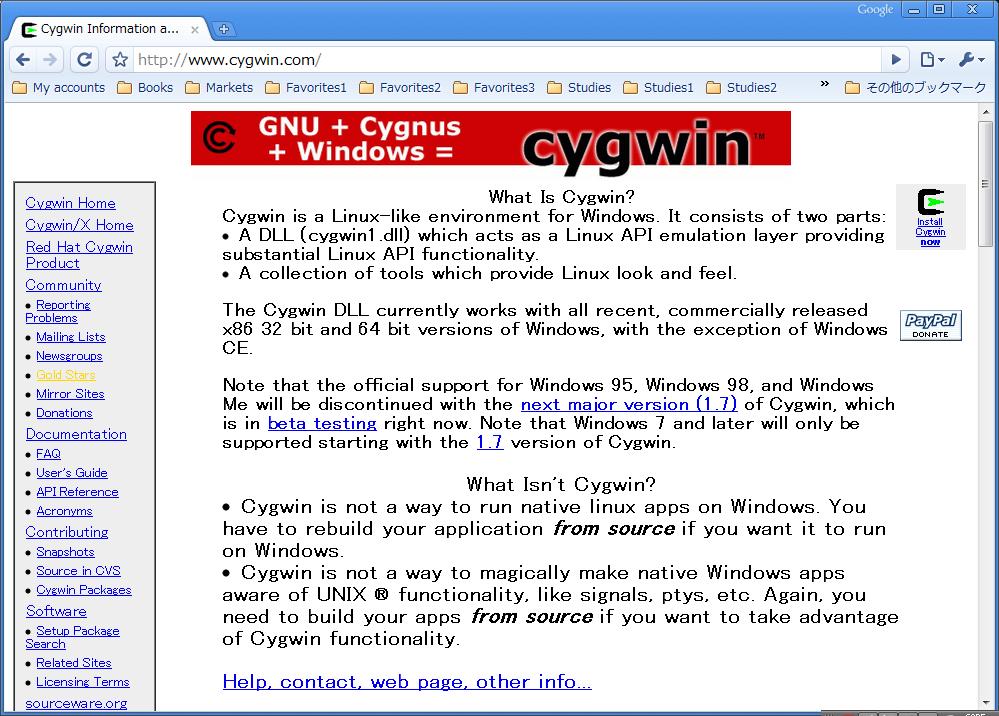Open the Gold Stars link
Screen dimensions: 999x716
pos(66,375)
